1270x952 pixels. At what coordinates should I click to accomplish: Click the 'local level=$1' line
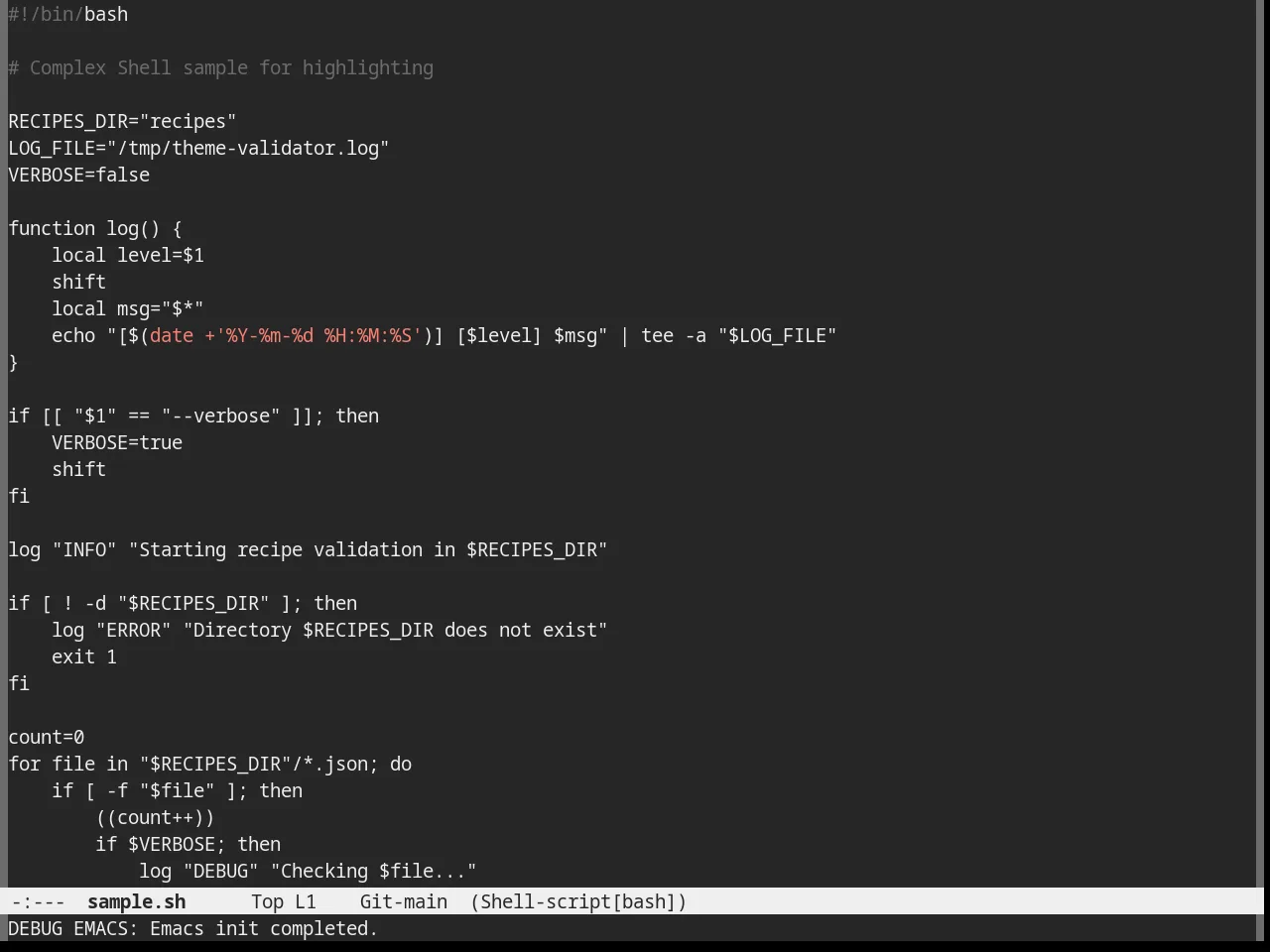coord(128,255)
